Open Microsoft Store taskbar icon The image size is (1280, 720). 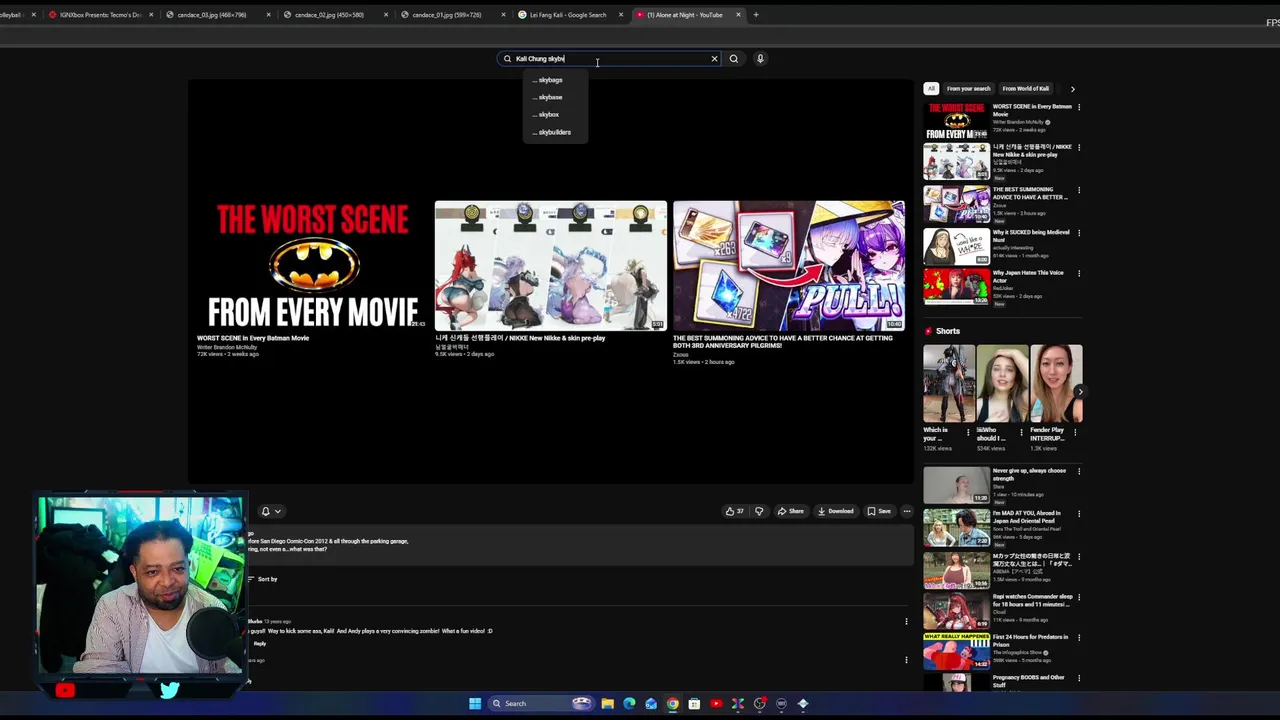(x=694, y=703)
